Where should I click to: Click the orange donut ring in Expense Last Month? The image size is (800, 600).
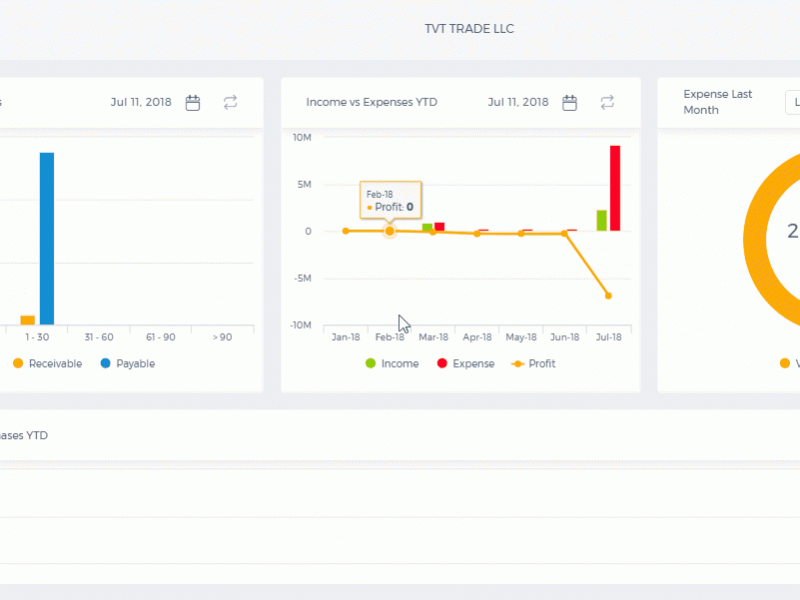point(755,240)
